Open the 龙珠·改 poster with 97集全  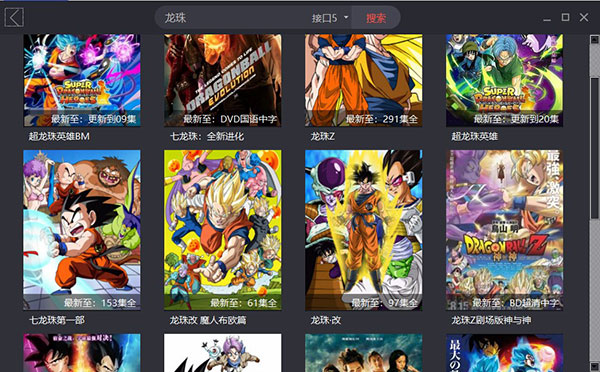[364, 230]
